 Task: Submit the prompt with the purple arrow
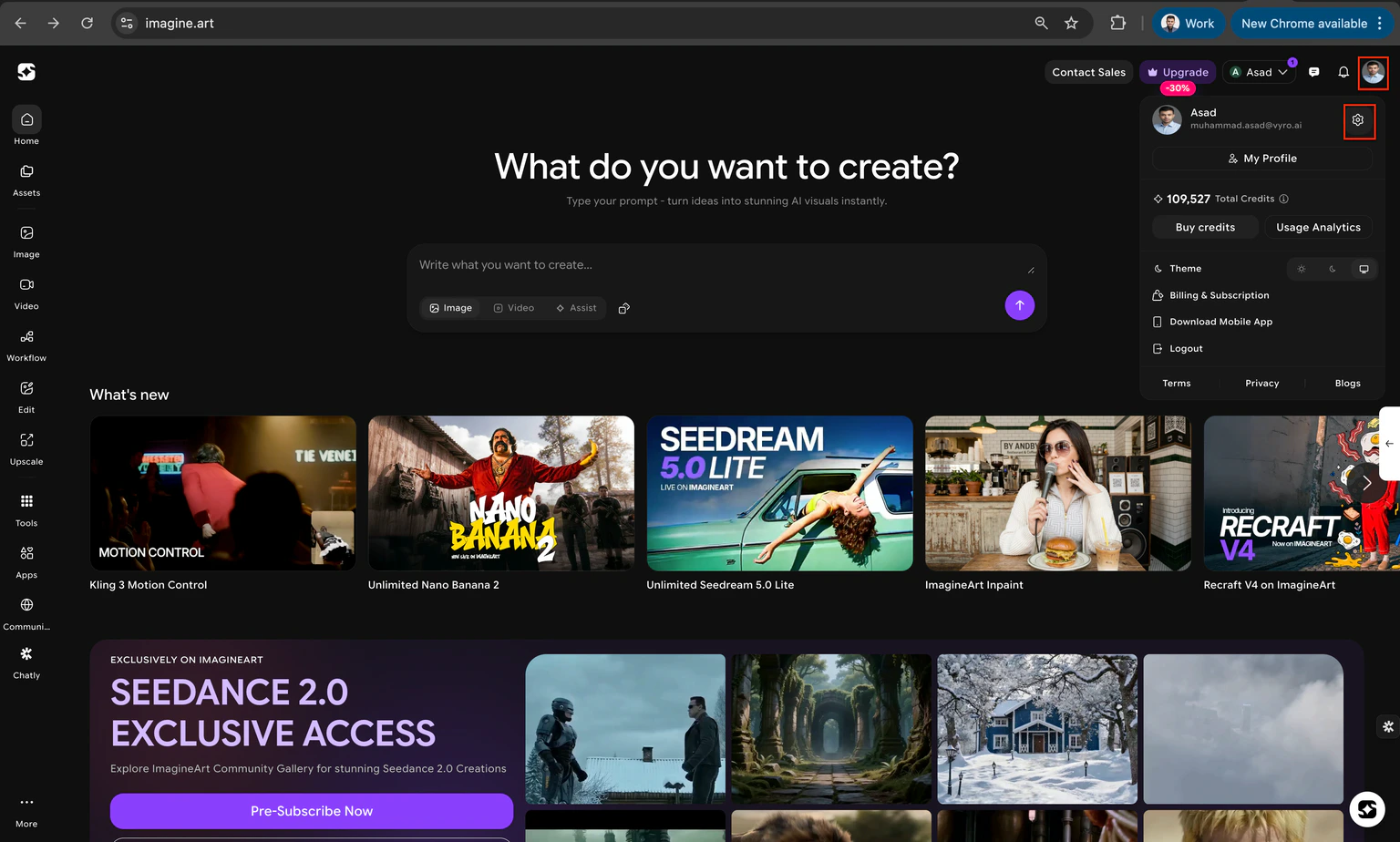pos(1019,305)
